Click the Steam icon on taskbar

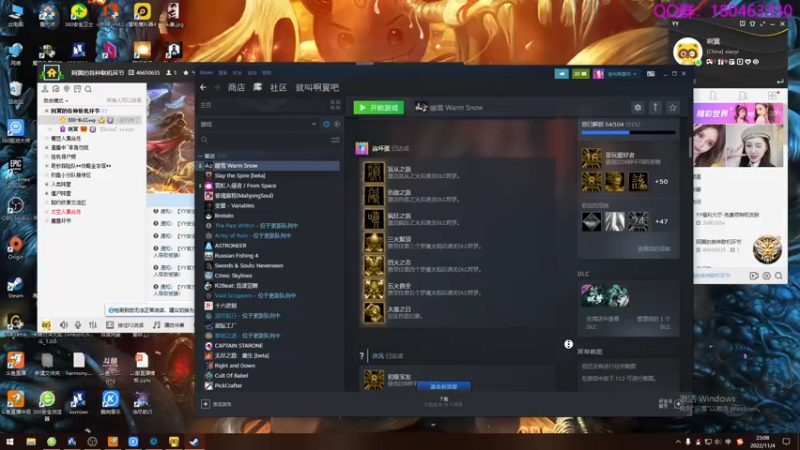click(194, 442)
